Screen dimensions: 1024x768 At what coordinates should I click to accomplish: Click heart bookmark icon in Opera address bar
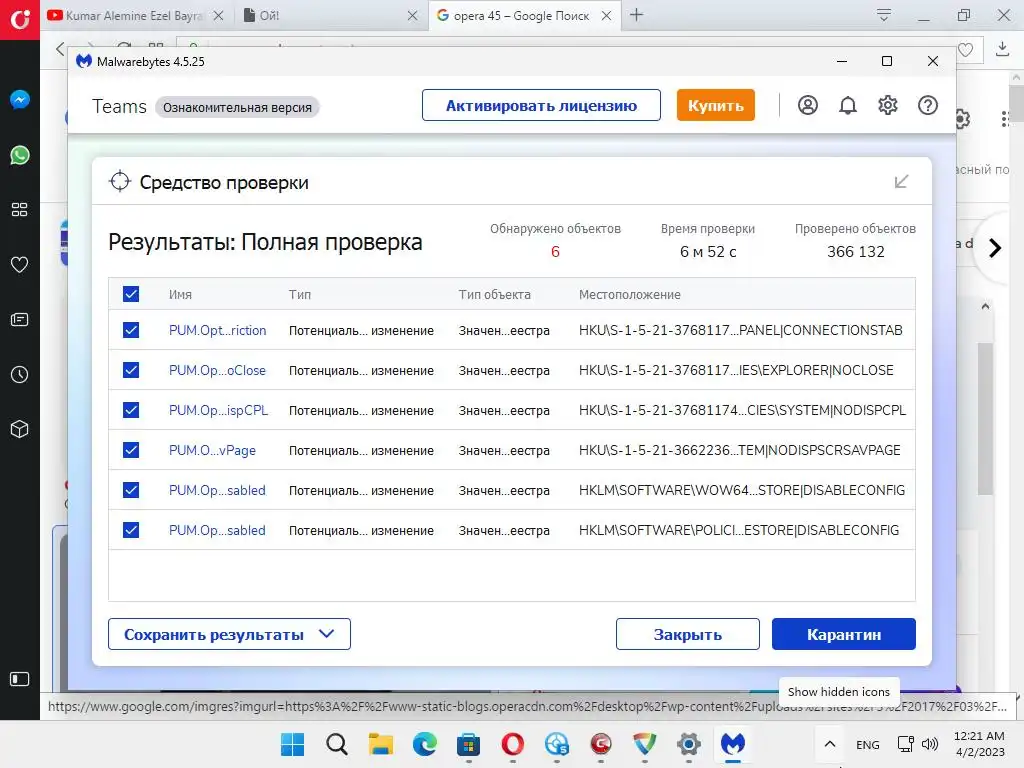pos(965,50)
